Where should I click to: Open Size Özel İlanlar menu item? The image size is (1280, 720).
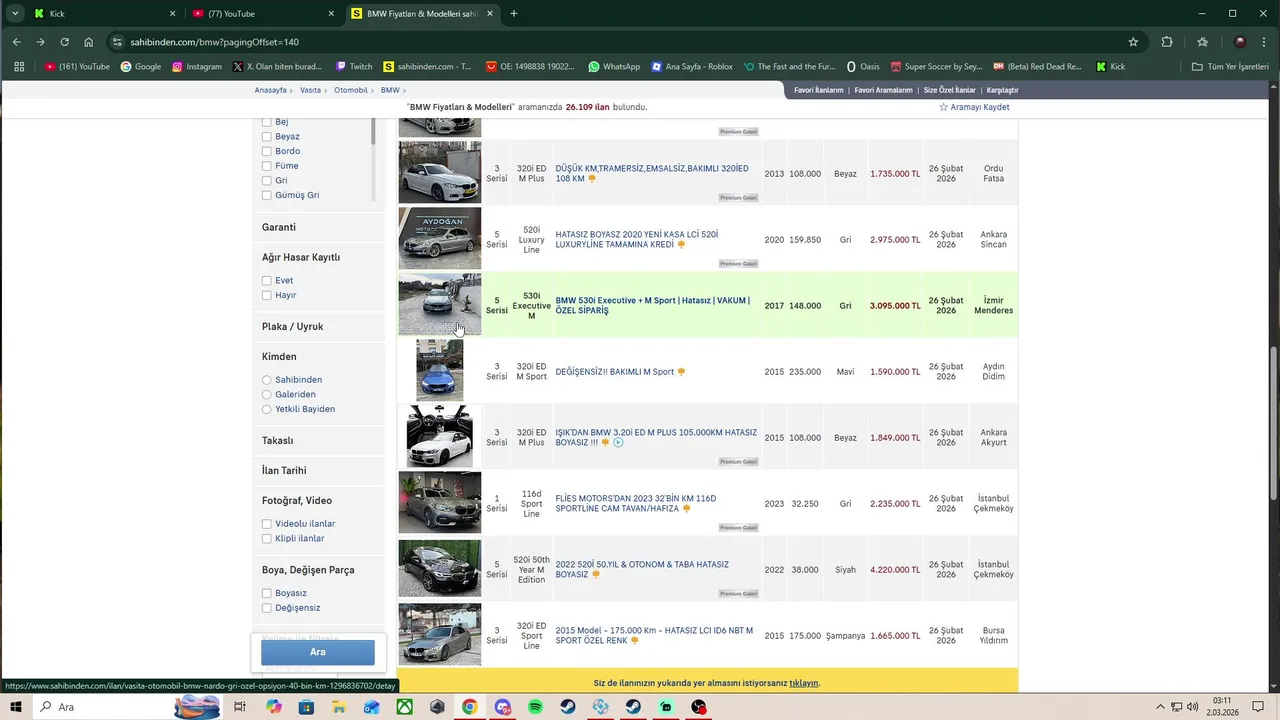pos(949,90)
